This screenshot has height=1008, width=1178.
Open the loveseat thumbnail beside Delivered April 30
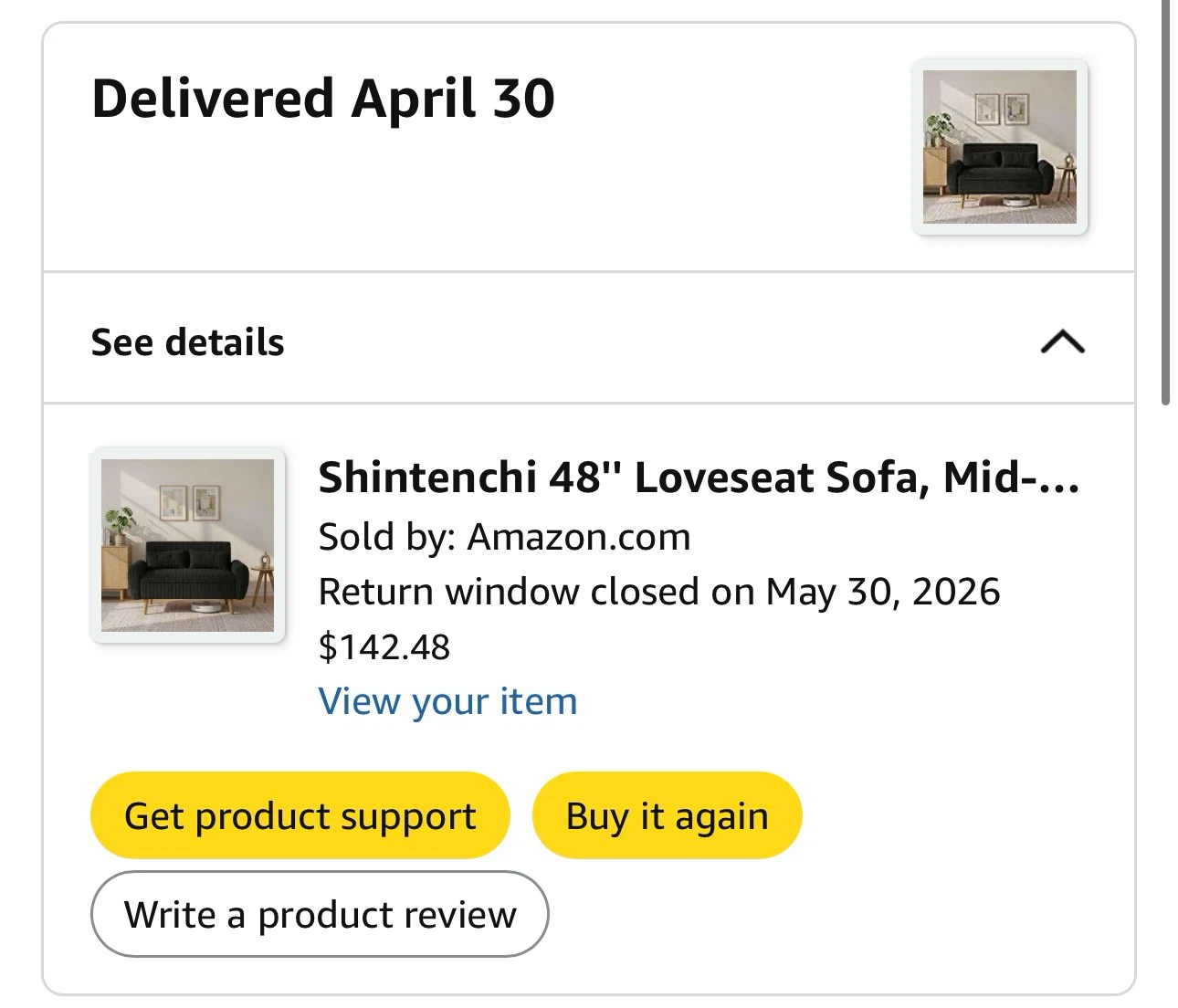[x=1000, y=147]
